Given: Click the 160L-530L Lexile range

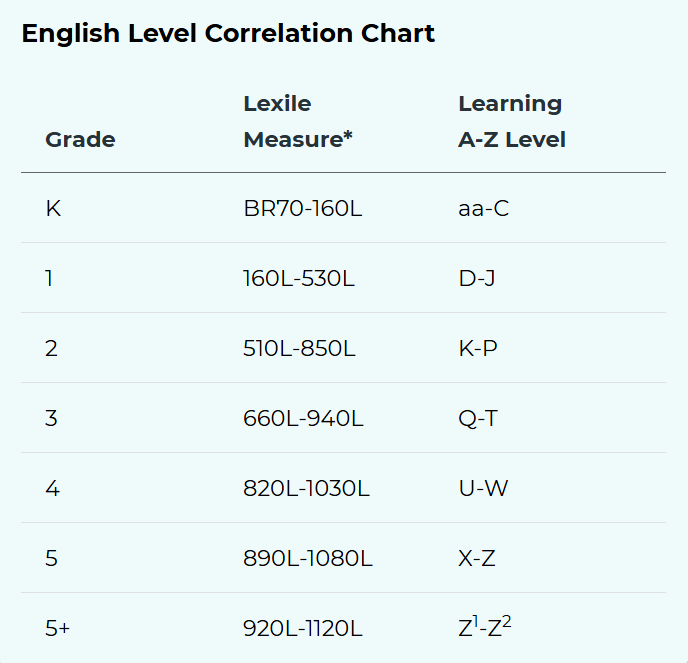Looking at the screenshot, I should [x=299, y=278].
